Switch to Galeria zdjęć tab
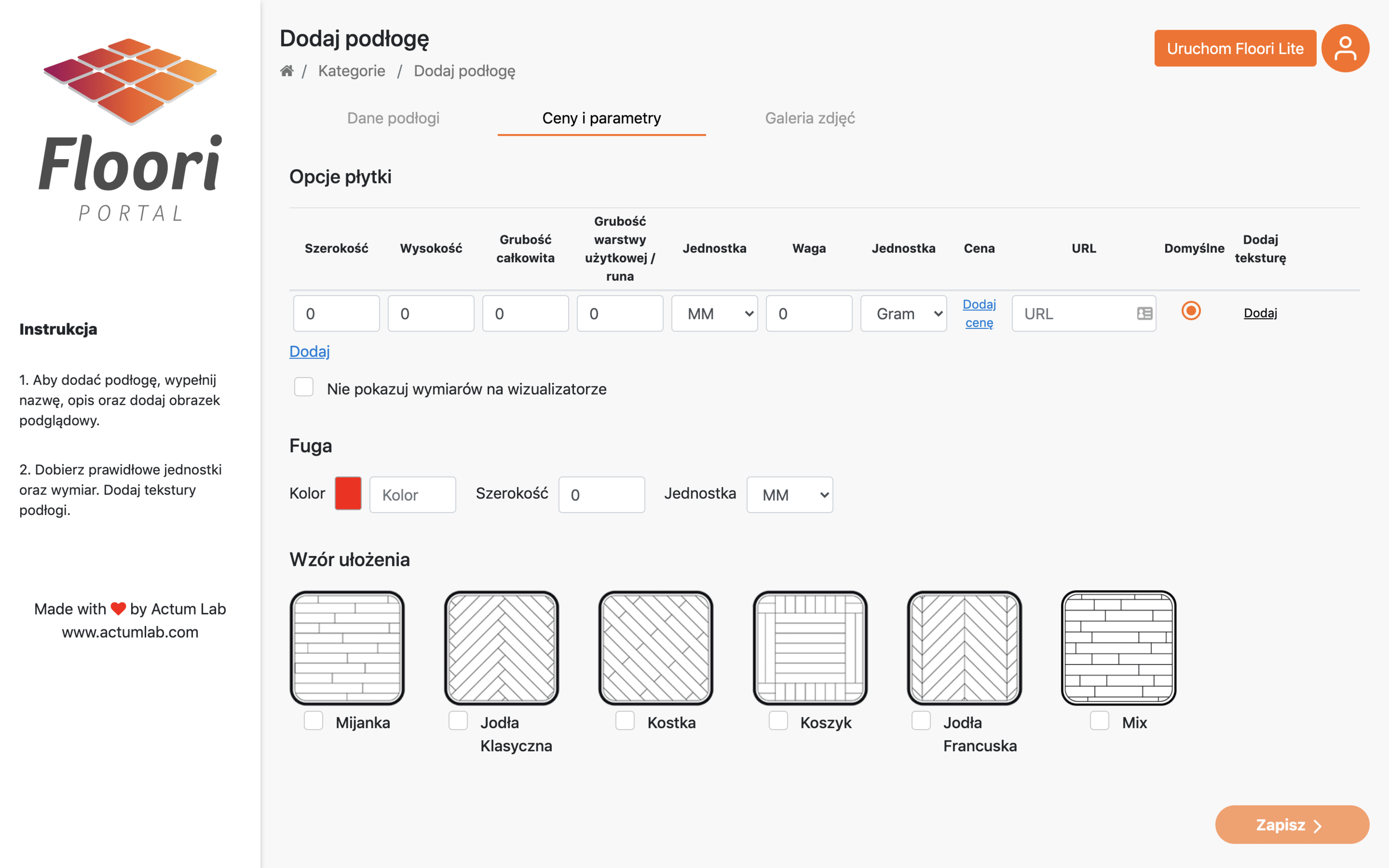1389x868 pixels. (x=810, y=118)
